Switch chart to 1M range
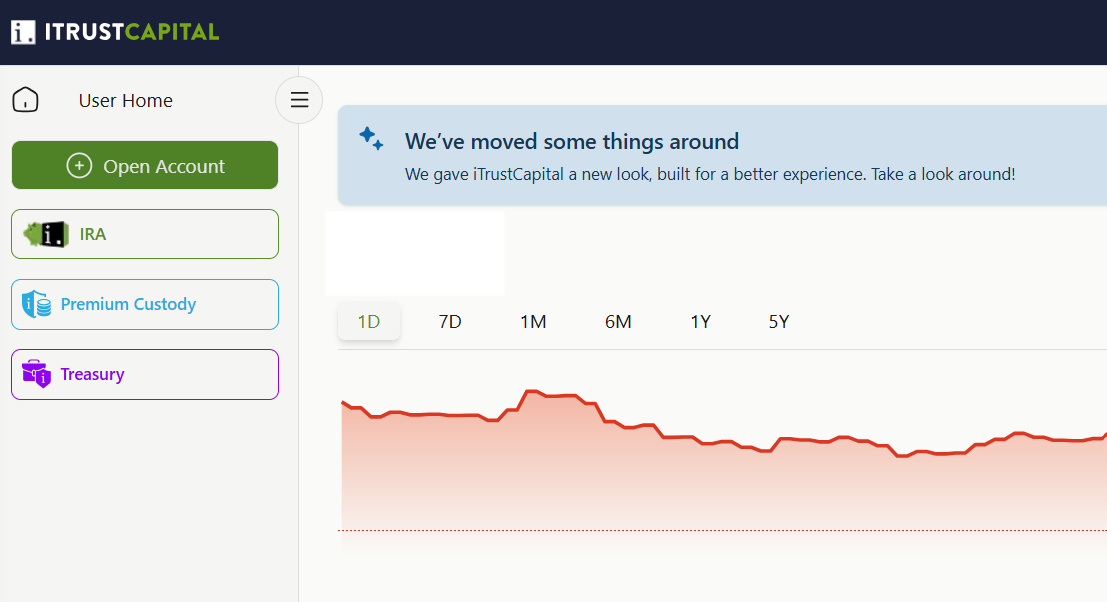 tap(533, 322)
